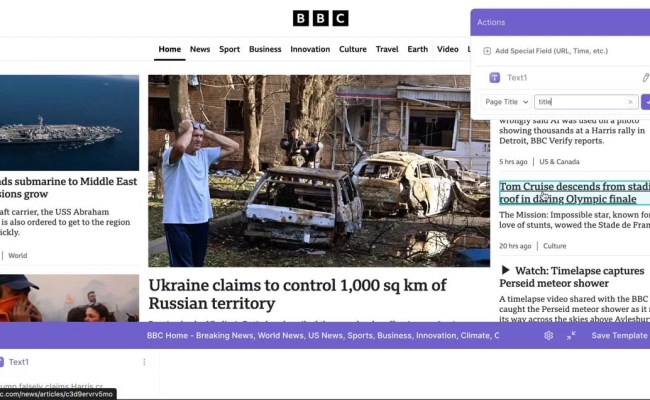The height and width of the screenshot is (400, 650).
Task: Click the Culture tag under Tom Cruise story
Action: [x=555, y=246]
